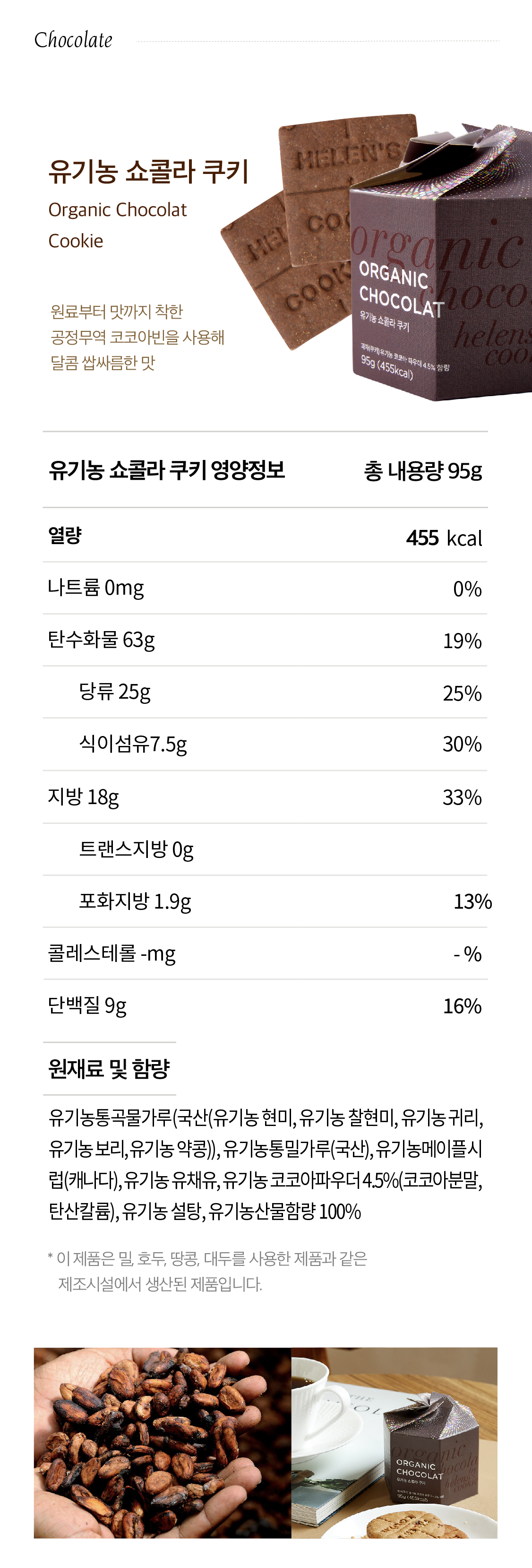532x1568 pixels.
Task: Click the ingredients list paragraph
Action: (266, 1164)
